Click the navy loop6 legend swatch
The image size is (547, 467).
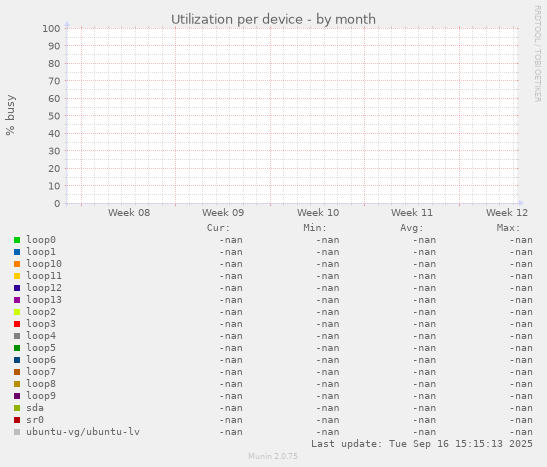coord(17,360)
